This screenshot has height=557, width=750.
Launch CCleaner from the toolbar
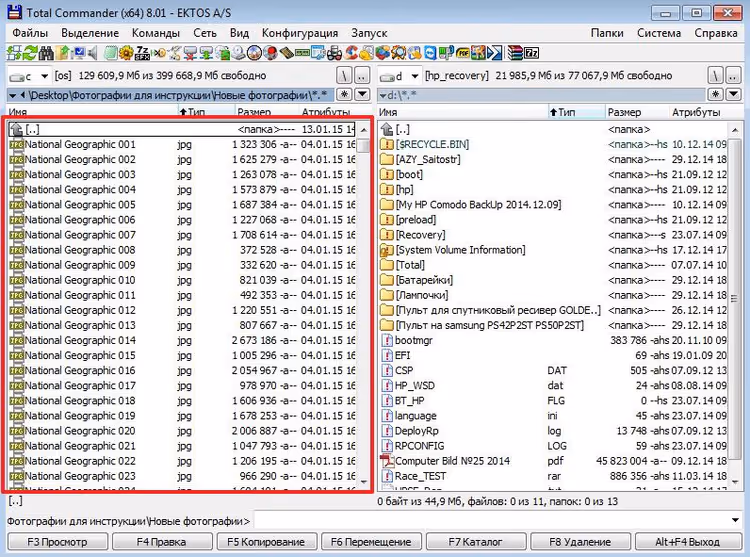351,53
